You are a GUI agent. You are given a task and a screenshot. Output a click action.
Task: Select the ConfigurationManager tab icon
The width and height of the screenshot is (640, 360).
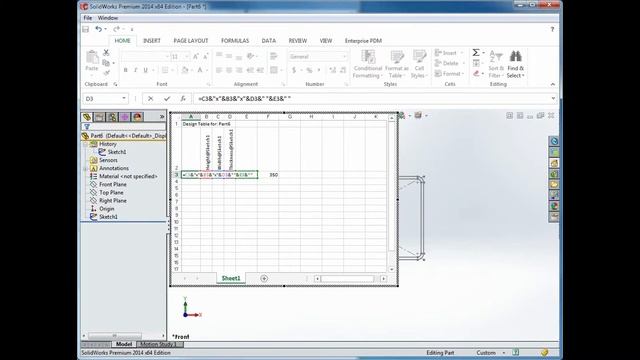(112, 117)
